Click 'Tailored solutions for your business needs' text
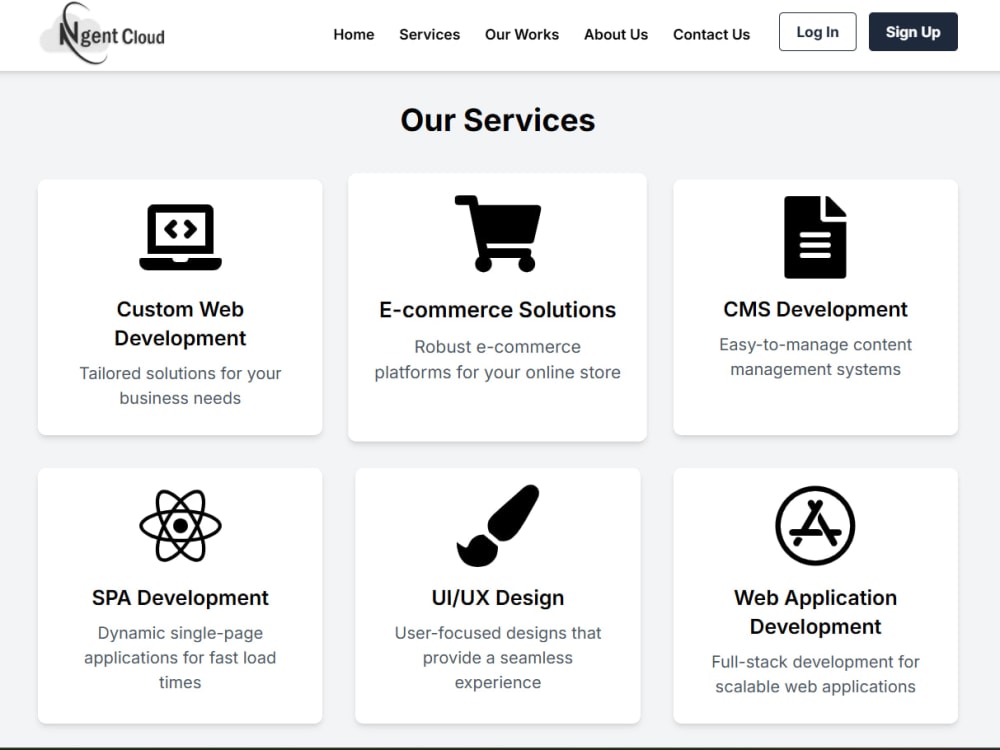 [x=180, y=385]
